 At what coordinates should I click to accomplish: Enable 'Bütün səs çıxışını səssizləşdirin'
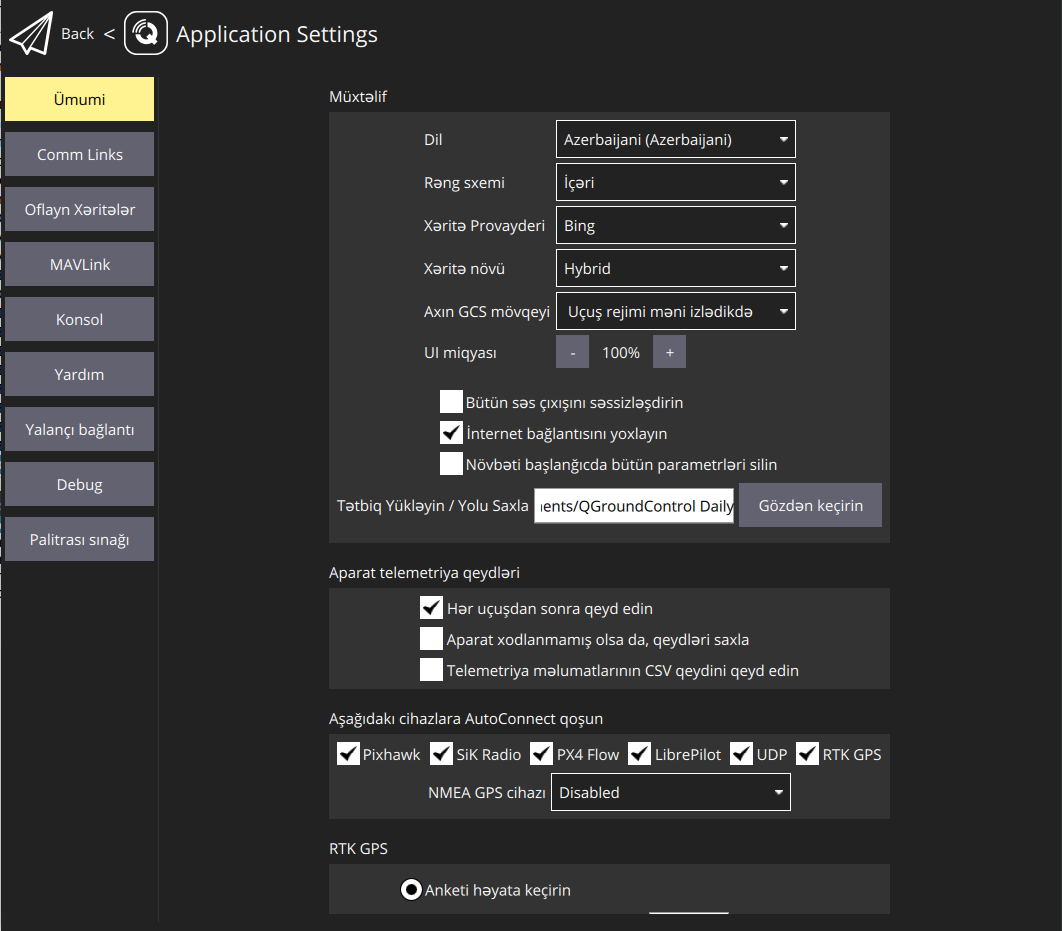(x=451, y=401)
